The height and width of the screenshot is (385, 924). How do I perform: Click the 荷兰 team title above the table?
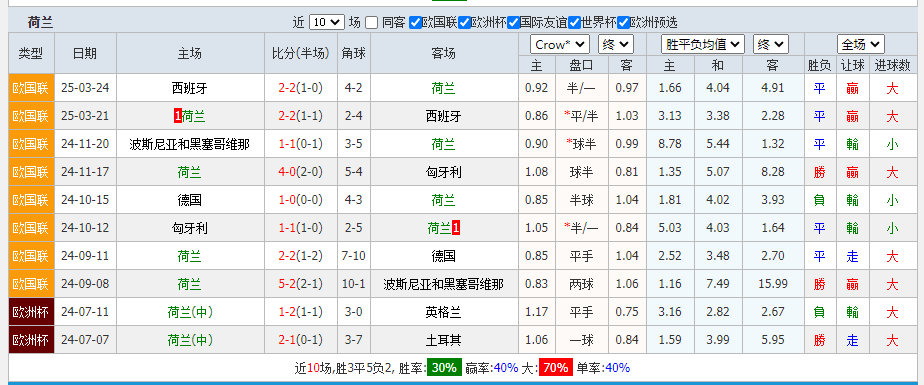point(40,22)
